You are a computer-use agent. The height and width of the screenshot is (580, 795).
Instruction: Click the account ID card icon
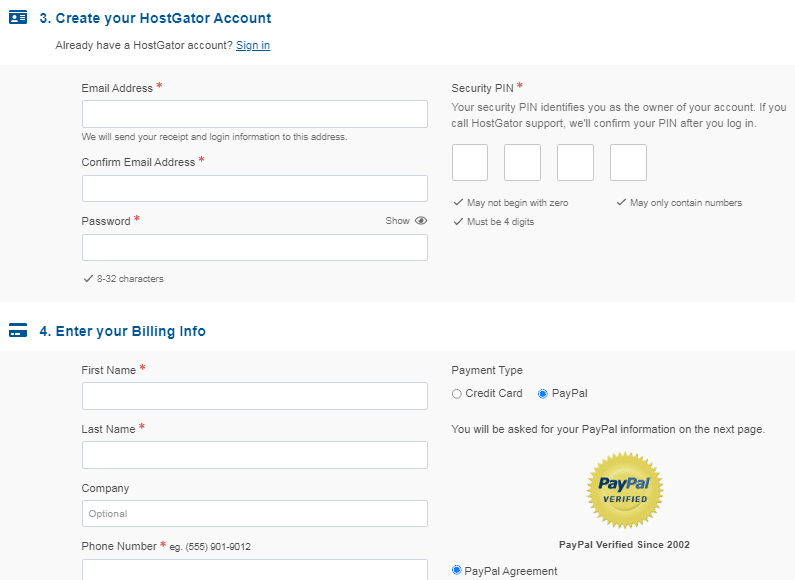tap(18, 18)
